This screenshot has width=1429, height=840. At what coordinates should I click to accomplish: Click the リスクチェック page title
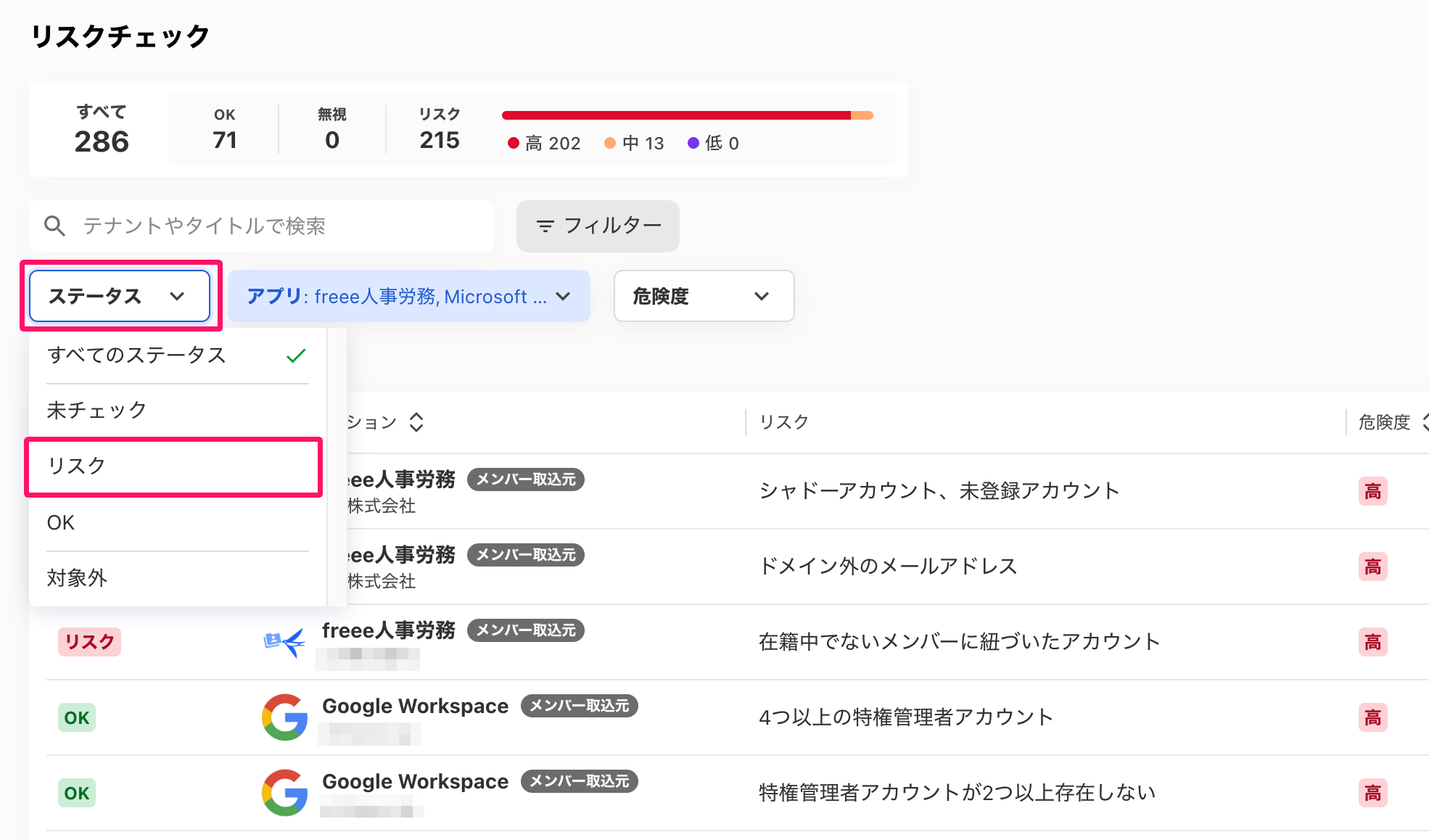[x=120, y=36]
